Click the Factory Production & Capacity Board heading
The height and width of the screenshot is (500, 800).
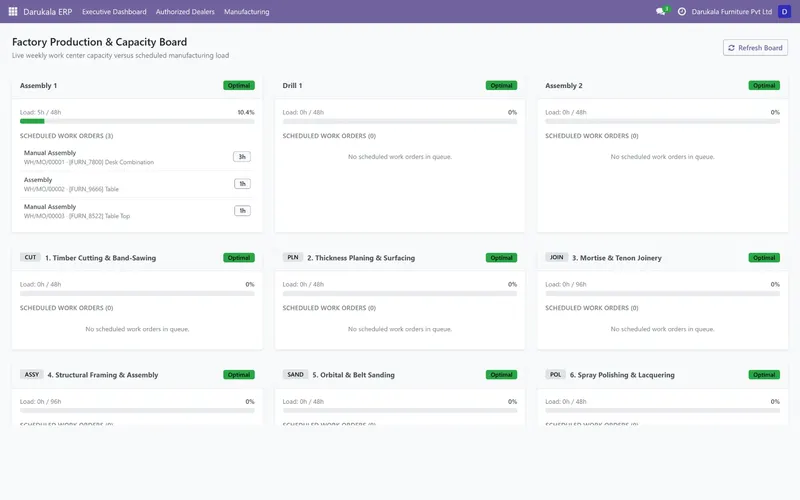[x=99, y=42]
